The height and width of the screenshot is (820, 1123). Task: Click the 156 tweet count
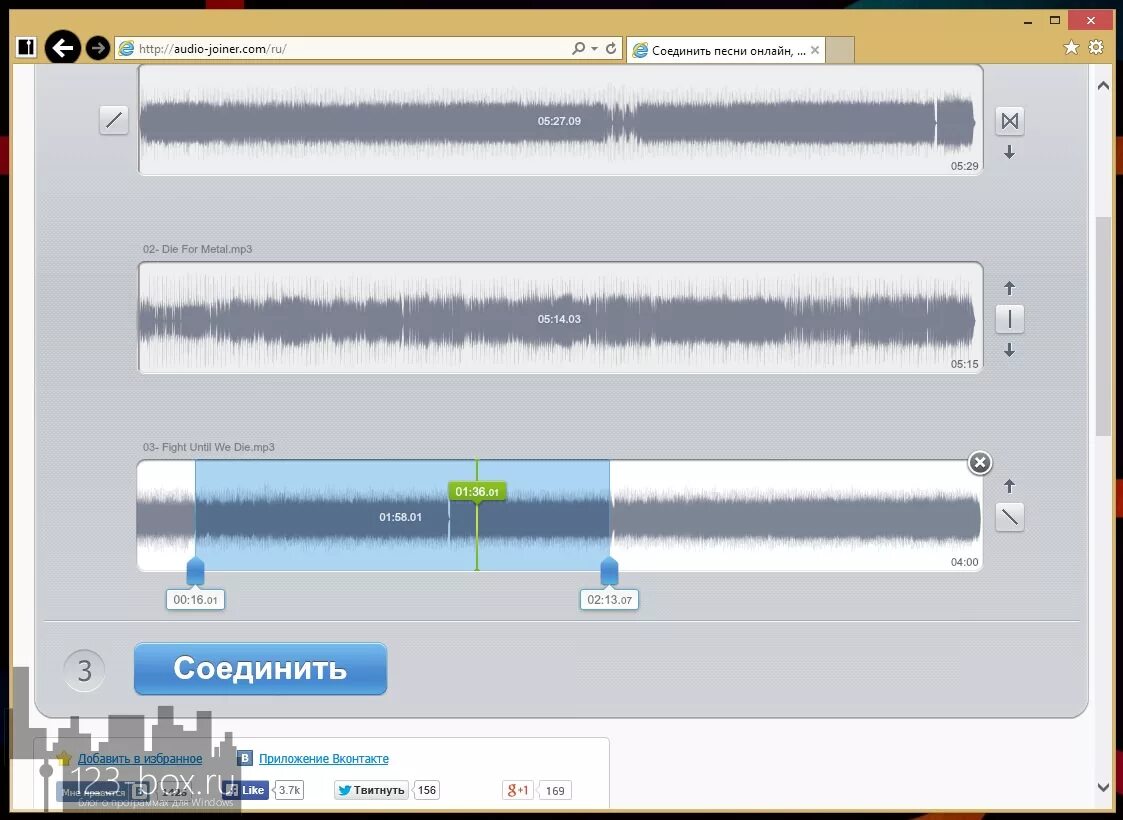(x=427, y=790)
